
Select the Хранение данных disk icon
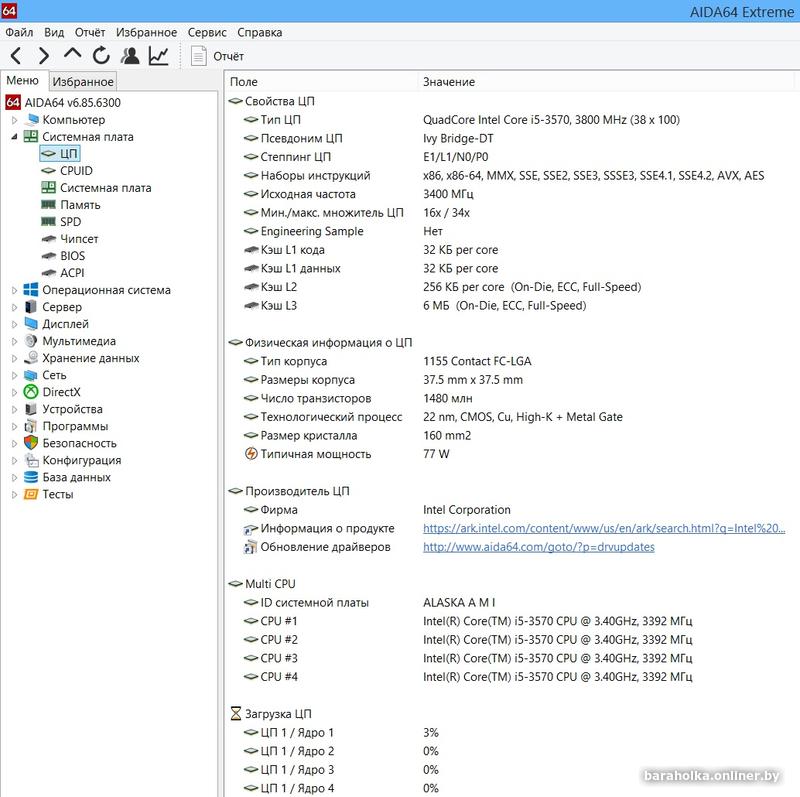(x=31, y=358)
